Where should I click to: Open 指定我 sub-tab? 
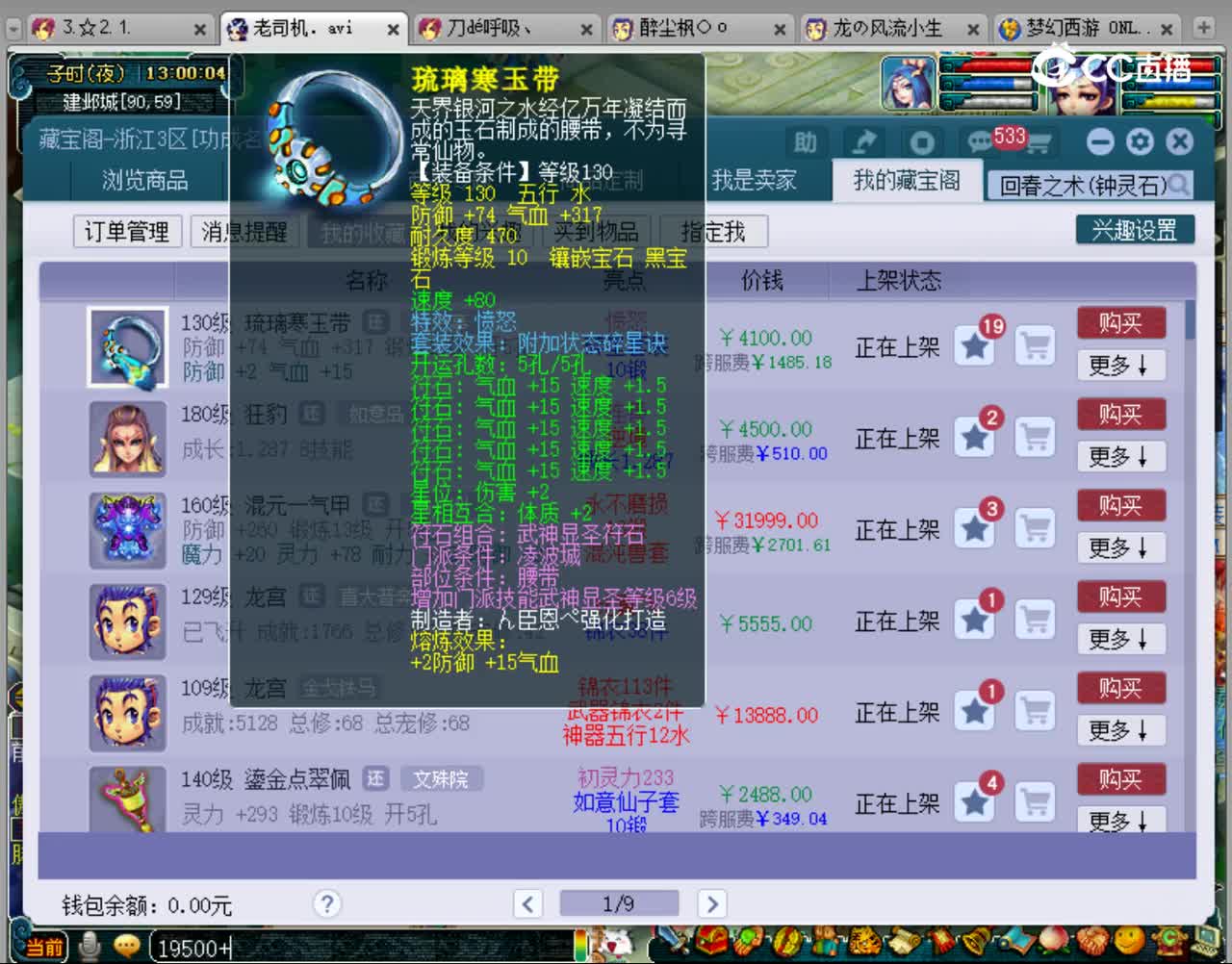click(x=713, y=231)
